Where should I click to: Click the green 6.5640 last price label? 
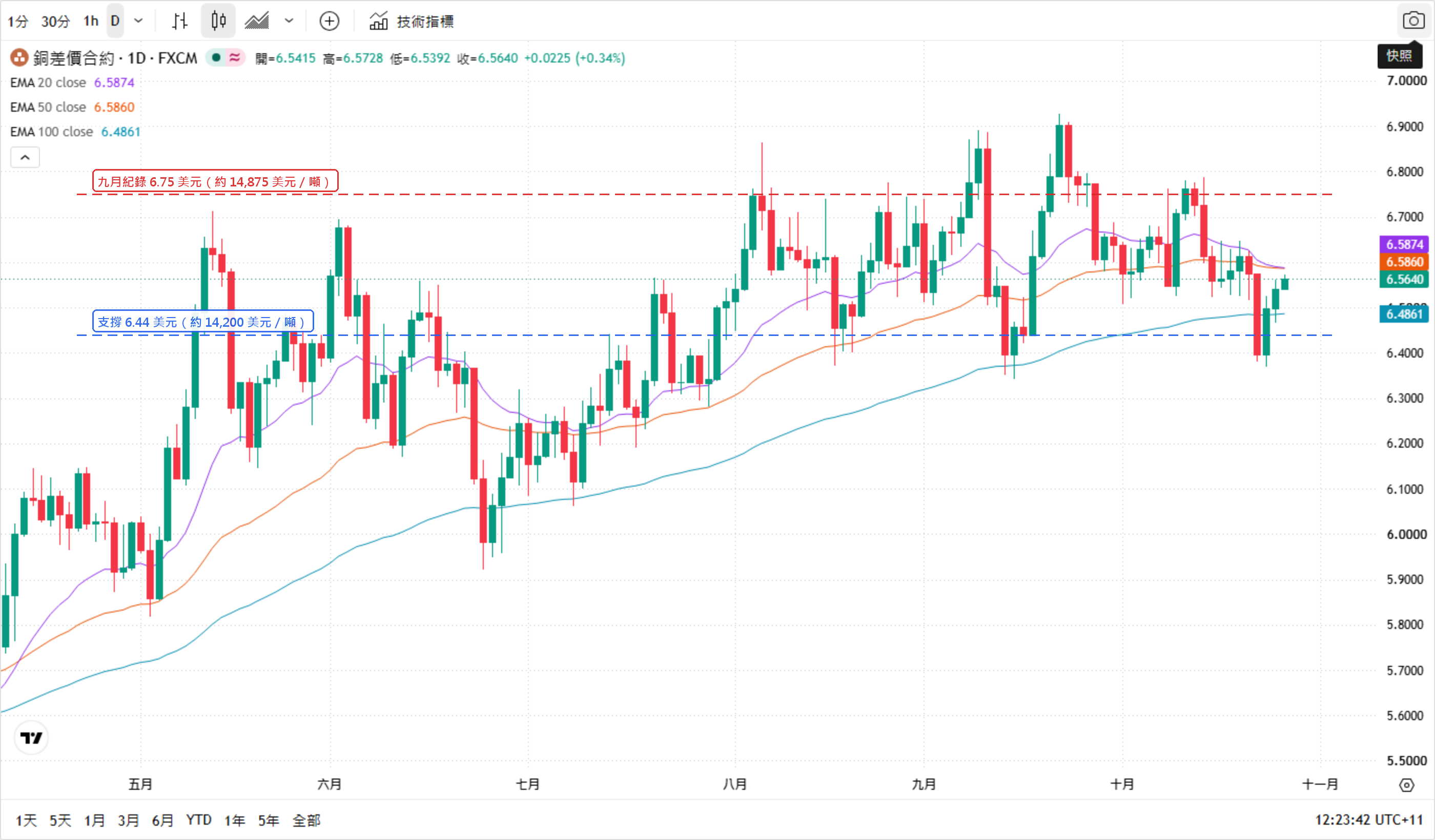click(1404, 280)
